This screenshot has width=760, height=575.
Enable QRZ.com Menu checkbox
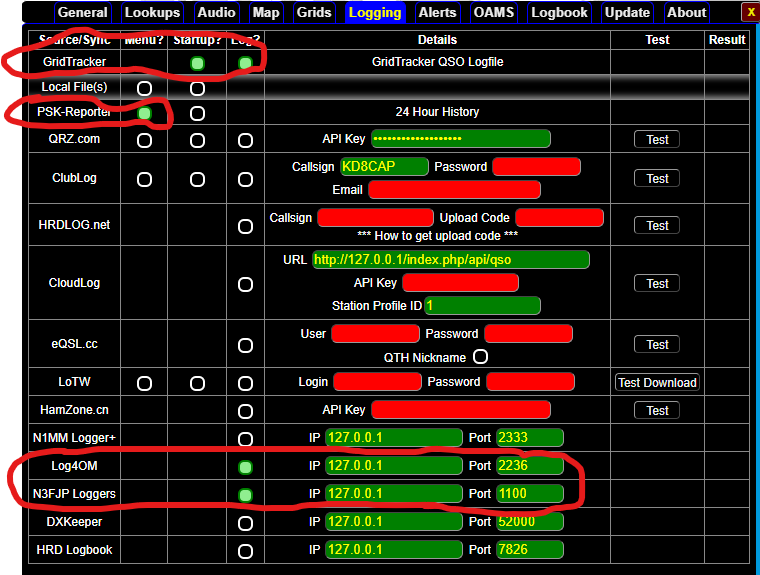click(144, 141)
